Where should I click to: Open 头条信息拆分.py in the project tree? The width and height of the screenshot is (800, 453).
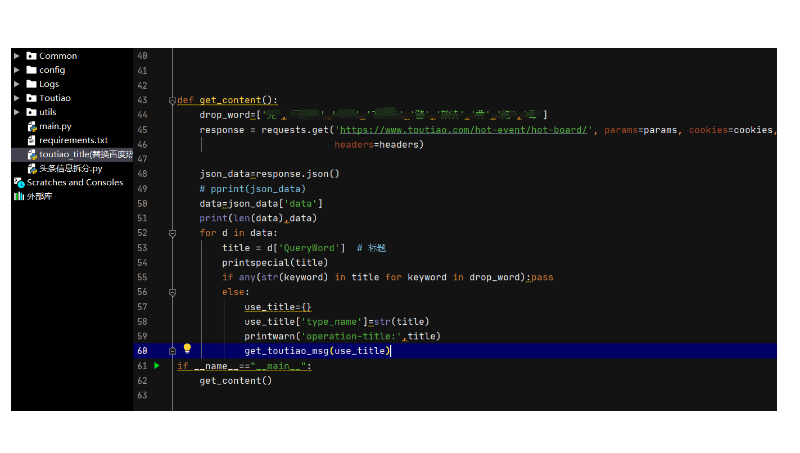pos(71,168)
